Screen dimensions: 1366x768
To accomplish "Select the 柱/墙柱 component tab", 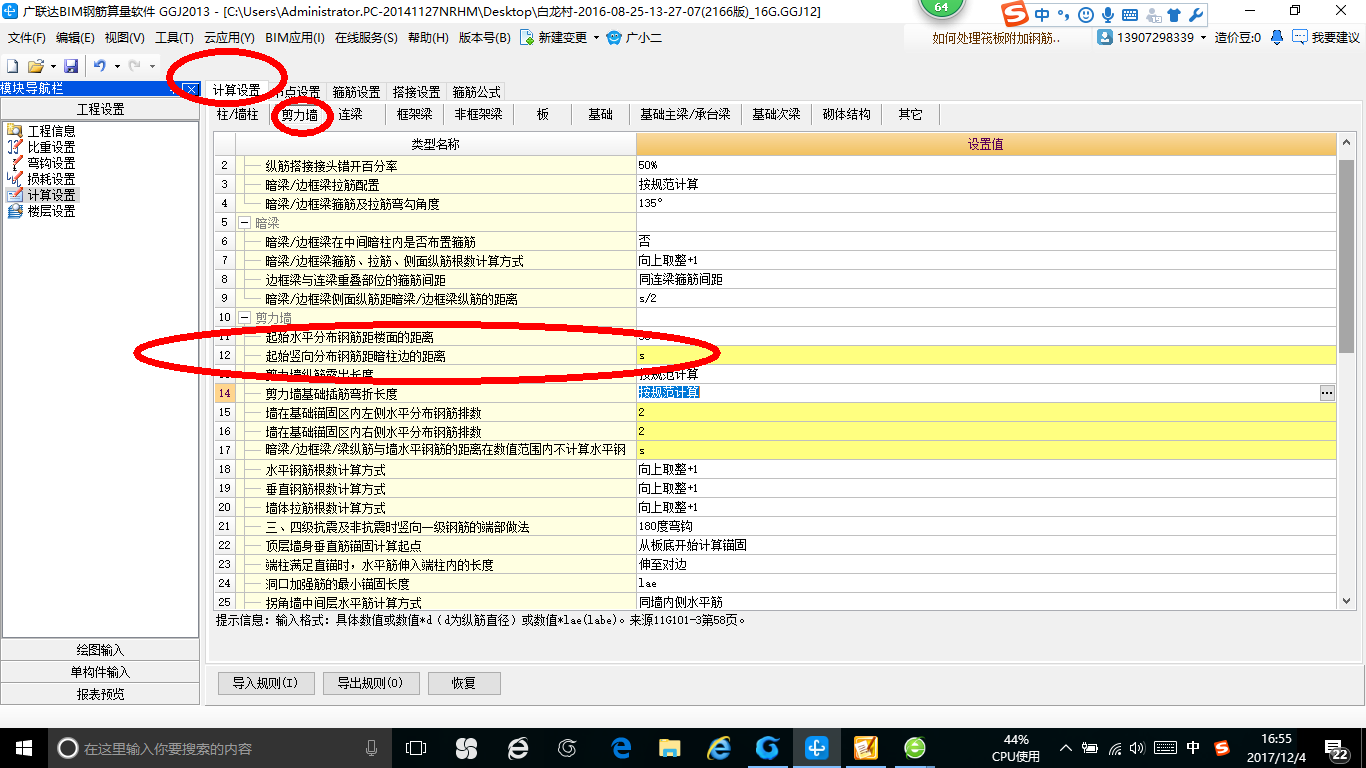I will pos(238,115).
